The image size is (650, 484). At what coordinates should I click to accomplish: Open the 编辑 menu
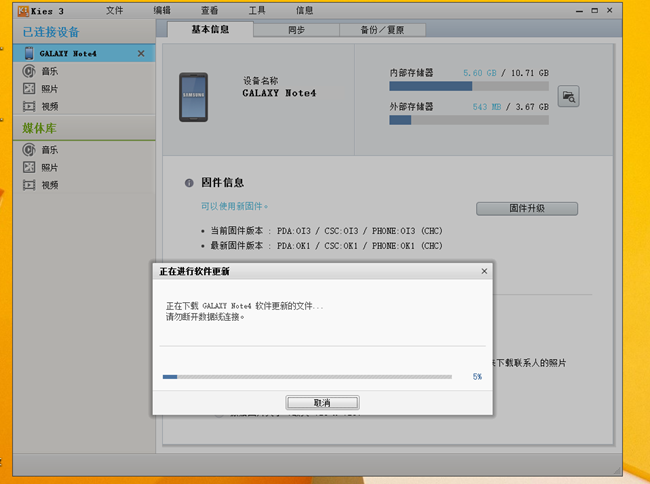pos(162,10)
